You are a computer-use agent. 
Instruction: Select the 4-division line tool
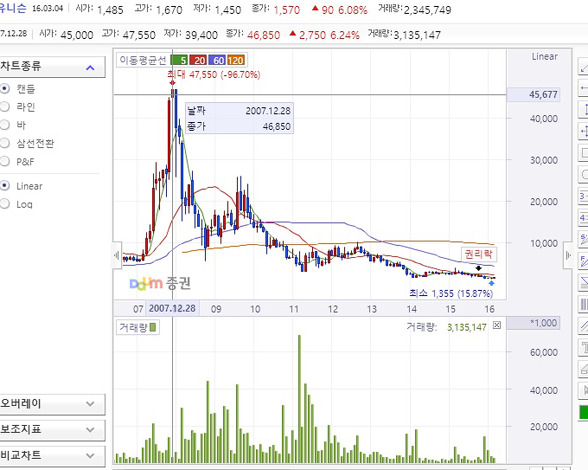584,218
